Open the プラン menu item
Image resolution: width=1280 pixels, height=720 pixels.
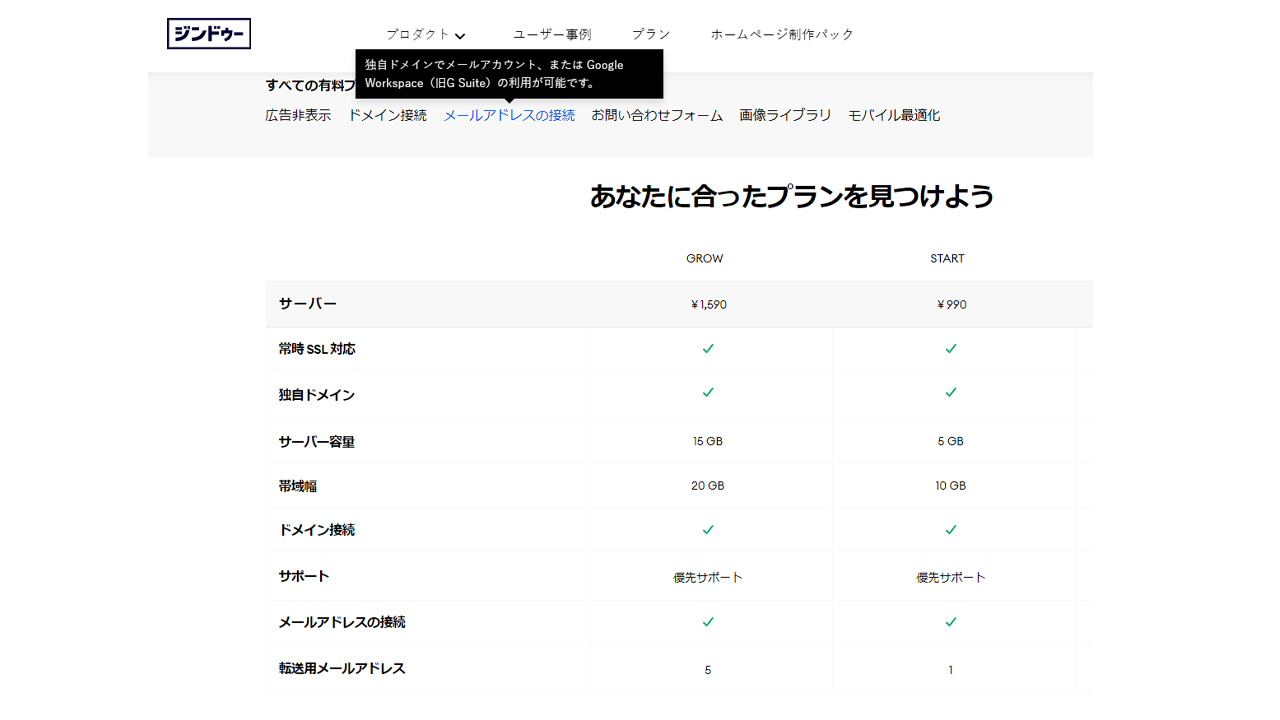[x=651, y=34]
